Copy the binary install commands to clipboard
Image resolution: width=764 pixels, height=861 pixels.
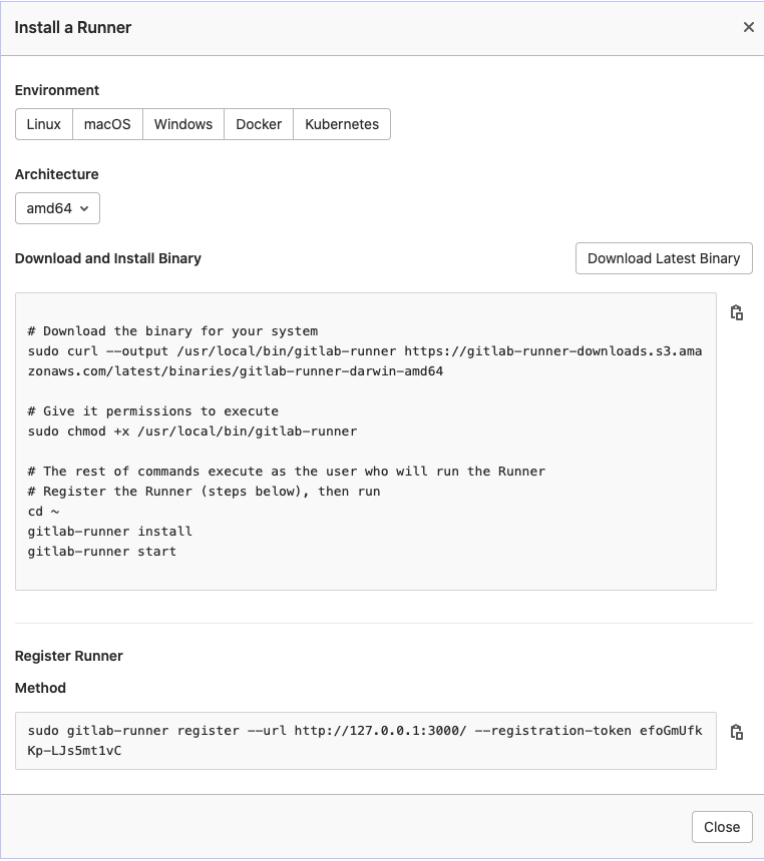click(x=737, y=313)
